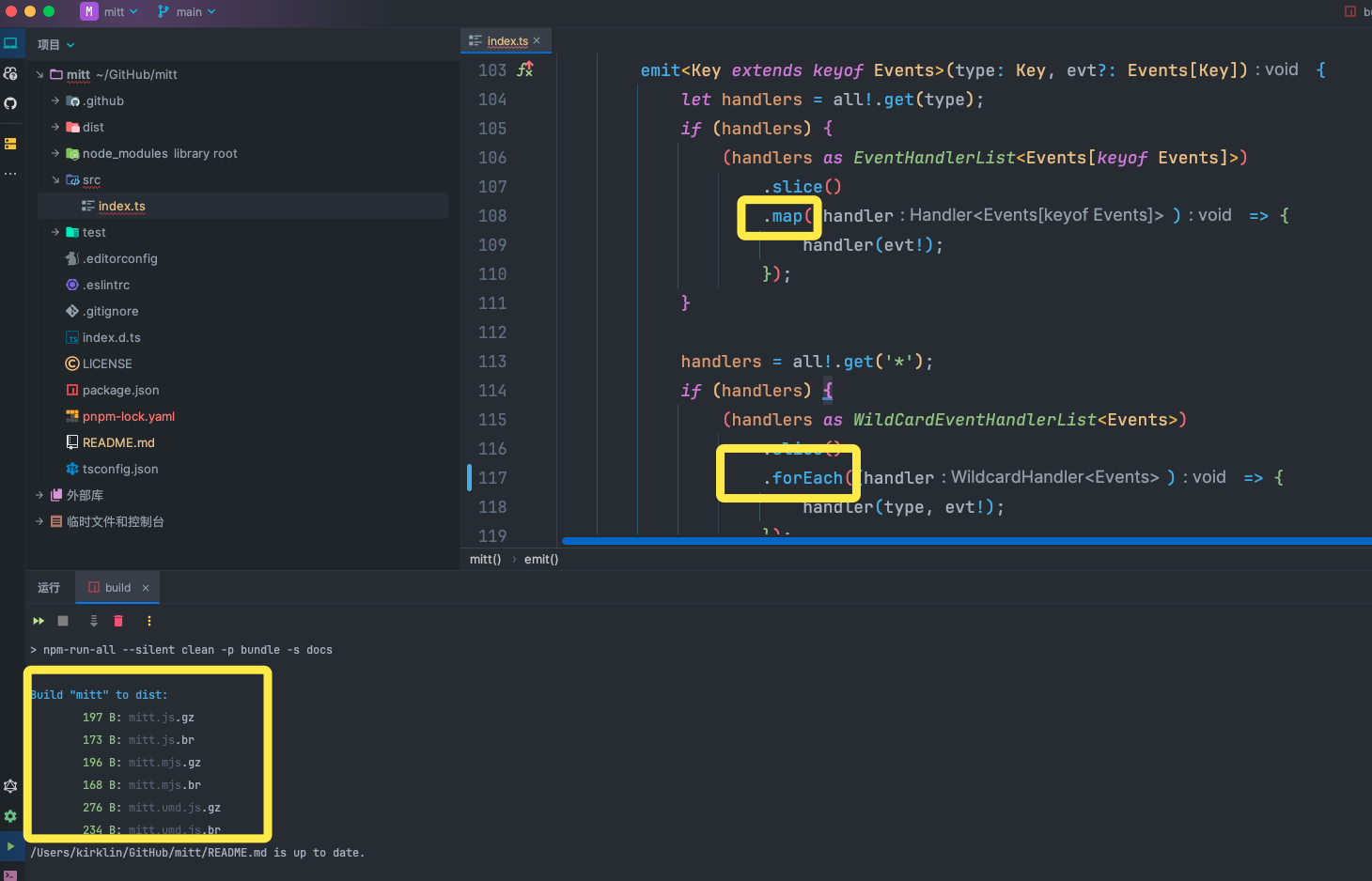Open the 项目 view dropdown
Image resolution: width=1372 pixels, height=881 pixels.
(55, 44)
